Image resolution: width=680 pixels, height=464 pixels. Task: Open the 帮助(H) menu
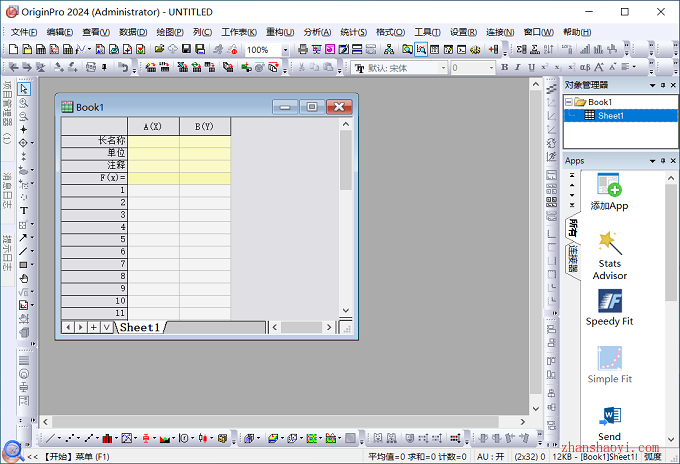click(577, 32)
